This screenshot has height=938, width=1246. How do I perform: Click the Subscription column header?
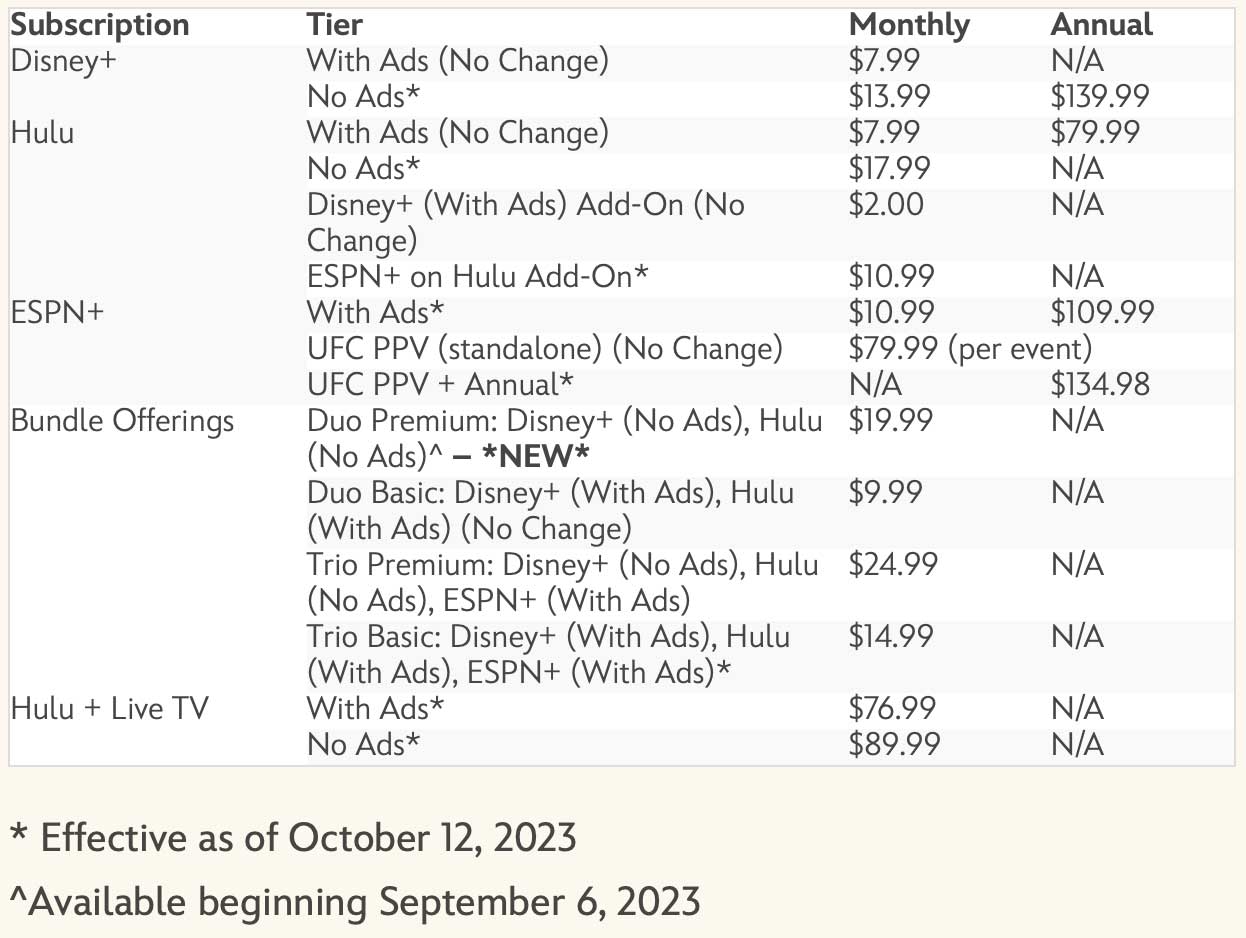[100, 25]
